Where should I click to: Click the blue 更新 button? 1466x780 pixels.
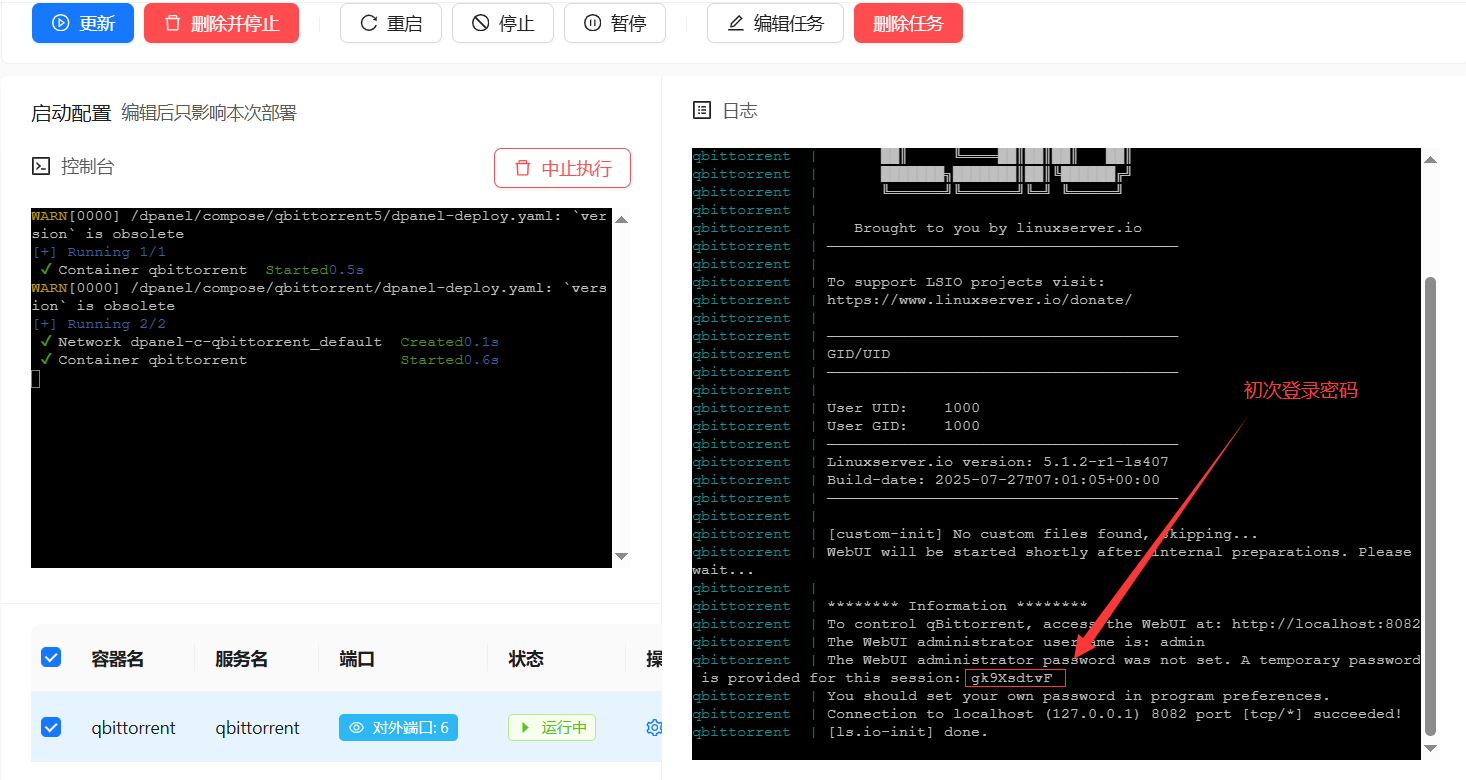(x=83, y=23)
